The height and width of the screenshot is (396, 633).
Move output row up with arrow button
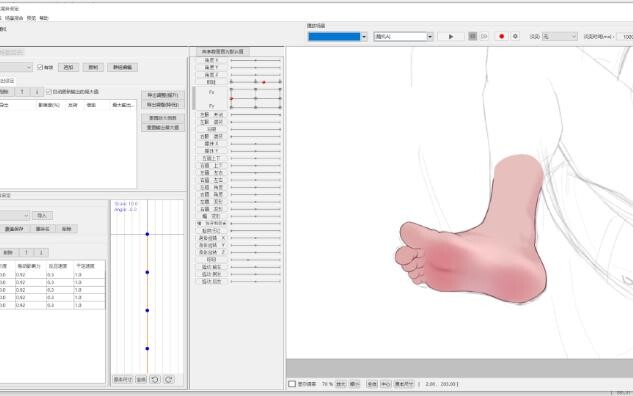coord(22,92)
